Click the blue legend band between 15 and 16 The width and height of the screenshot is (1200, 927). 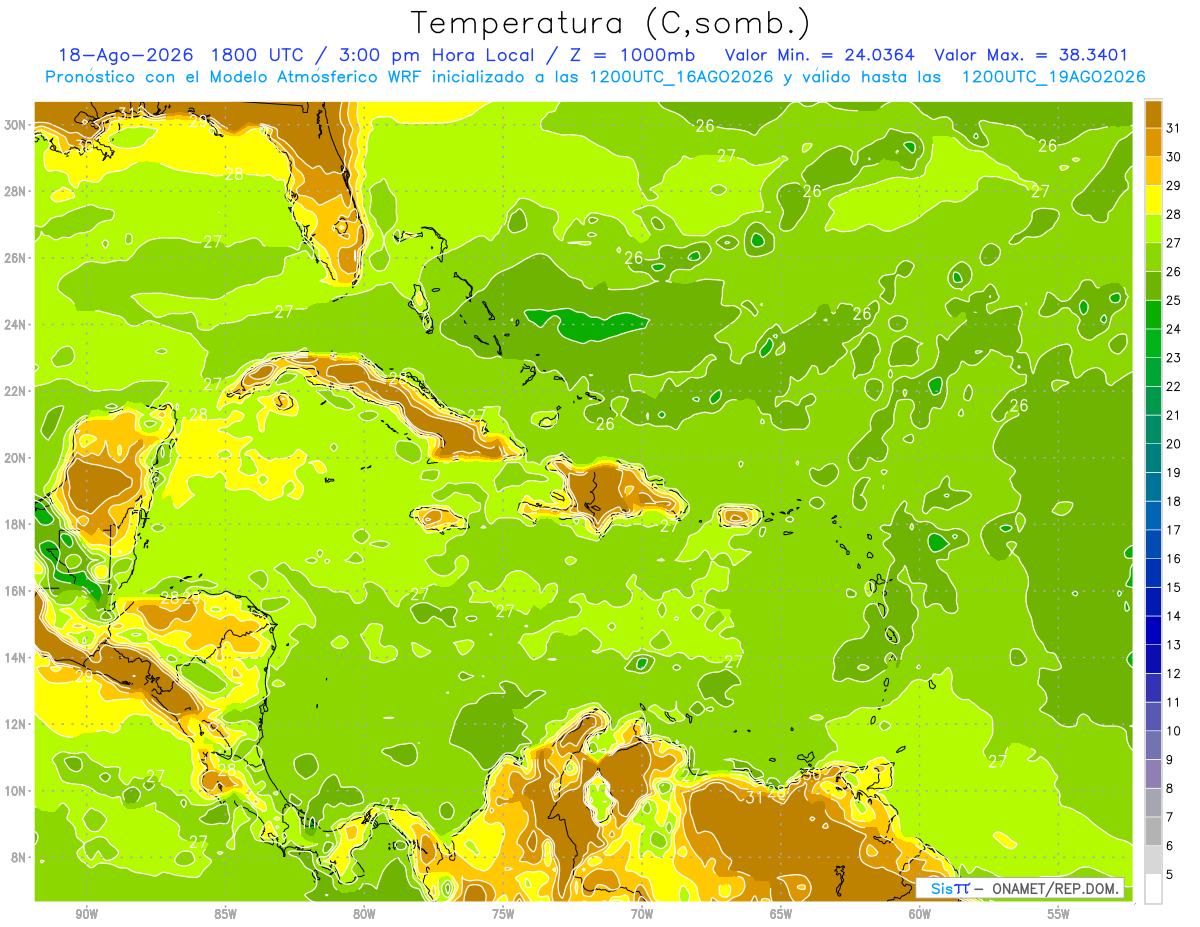coord(1153,572)
